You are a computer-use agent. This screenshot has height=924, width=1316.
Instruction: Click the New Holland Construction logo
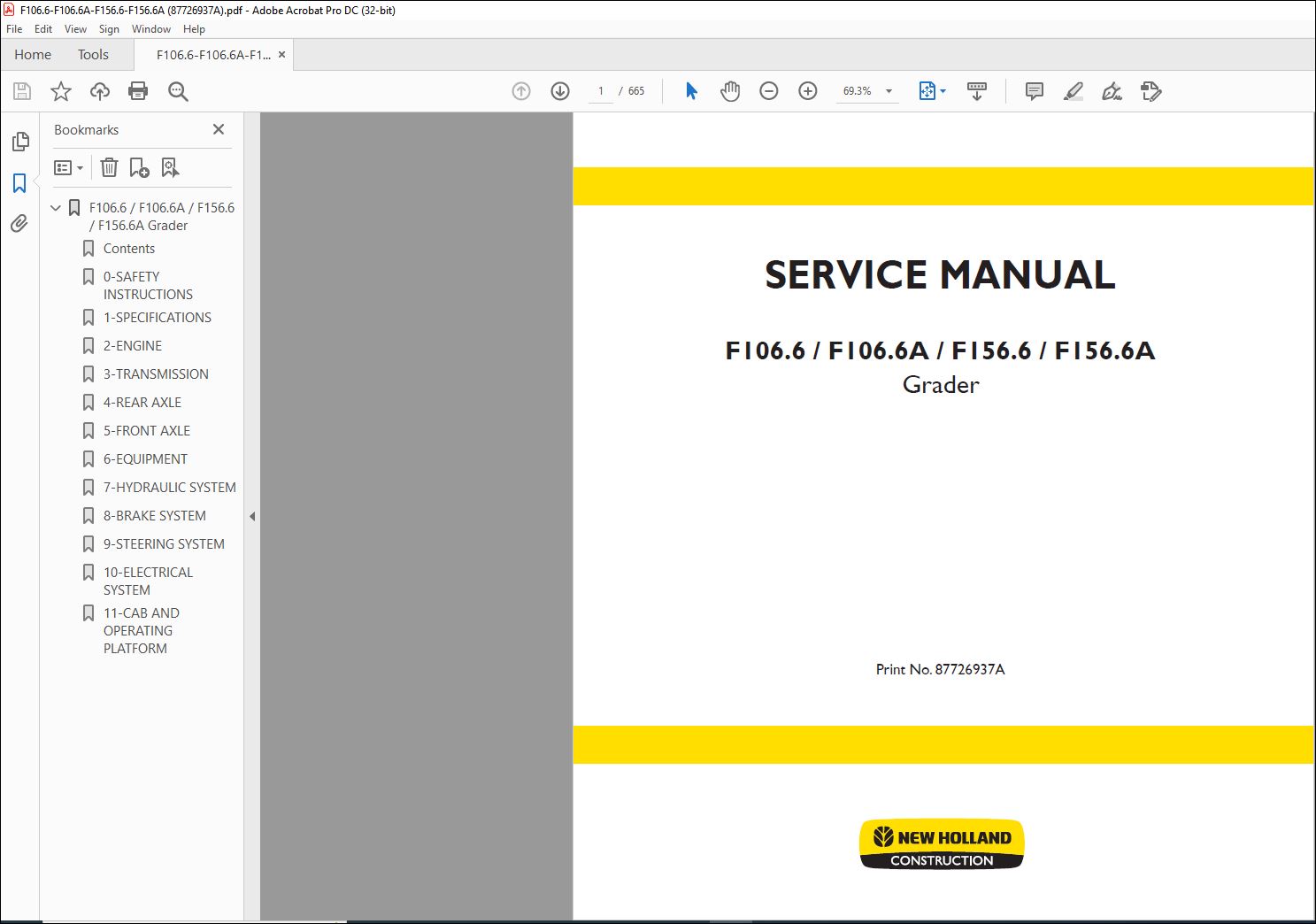(x=942, y=844)
